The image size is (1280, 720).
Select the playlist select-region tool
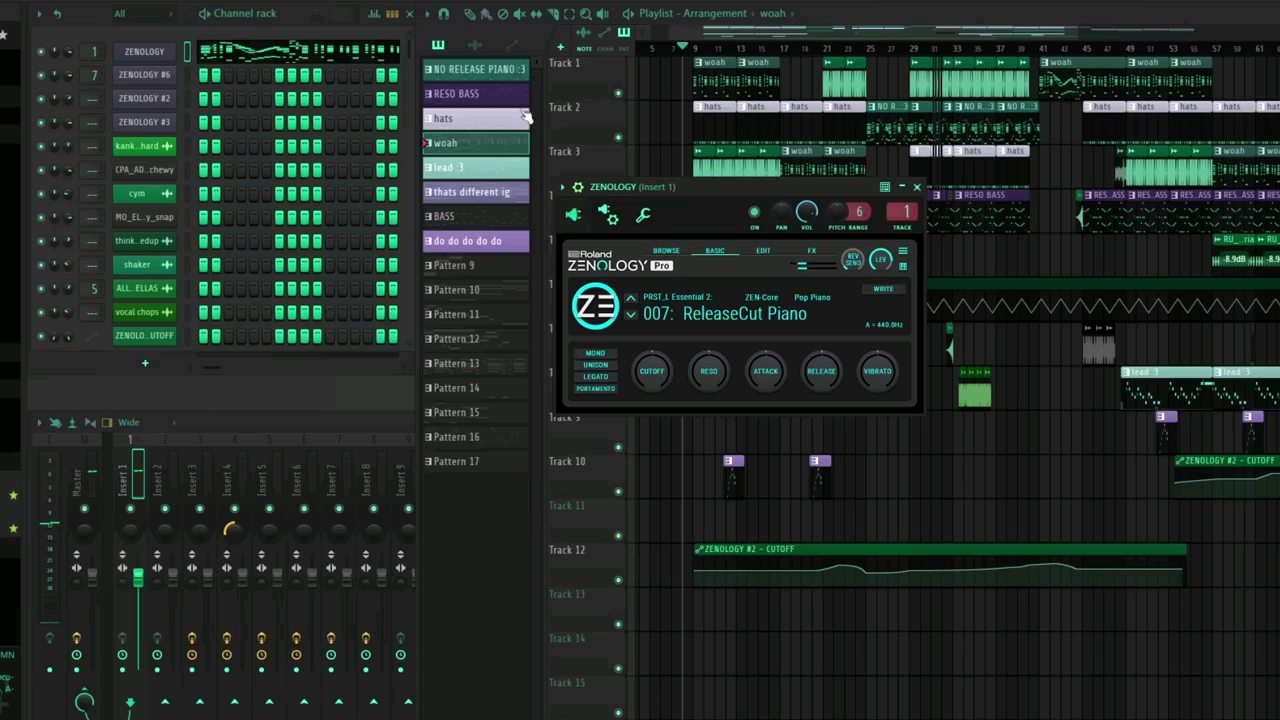569,14
